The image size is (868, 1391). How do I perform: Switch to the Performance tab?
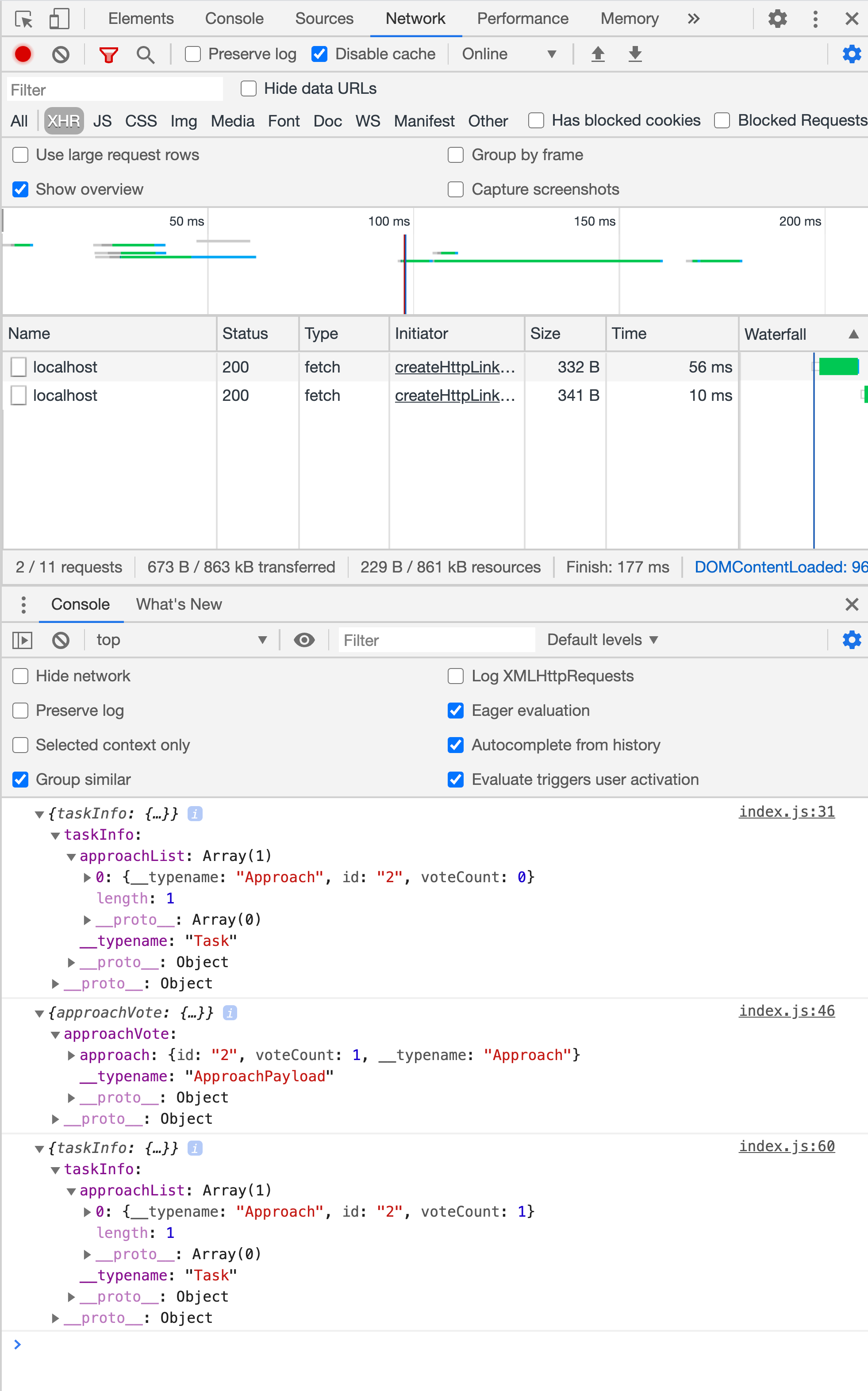522,19
